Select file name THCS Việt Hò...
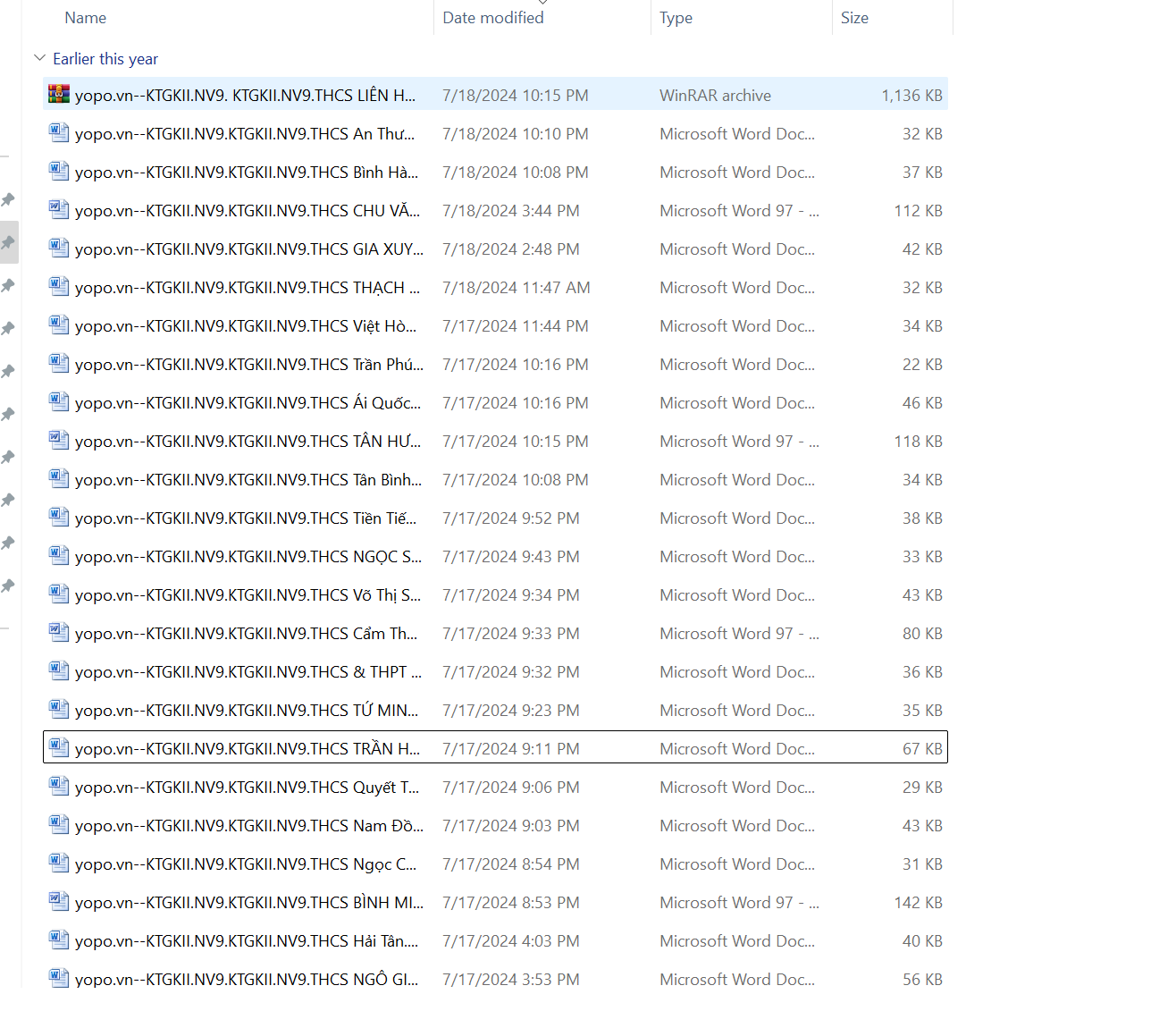 (x=246, y=326)
